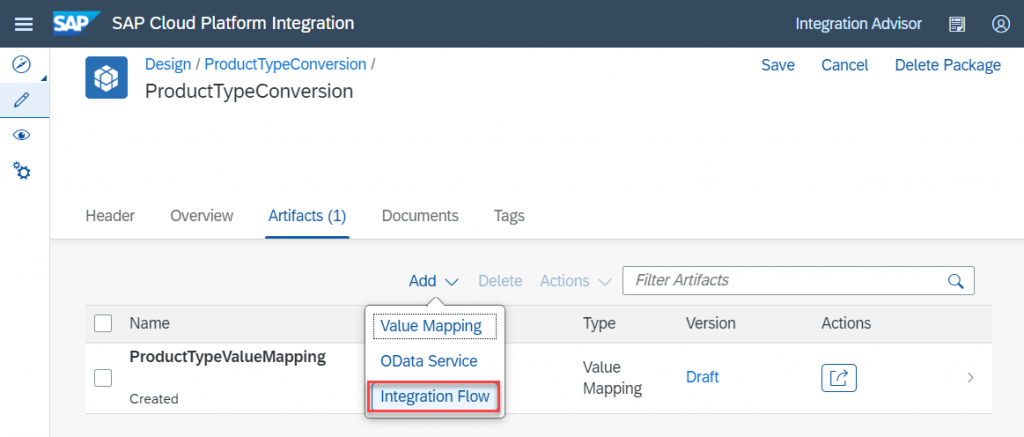Select the Artifacts (1) tab

pyautogui.click(x=307, y=216)
